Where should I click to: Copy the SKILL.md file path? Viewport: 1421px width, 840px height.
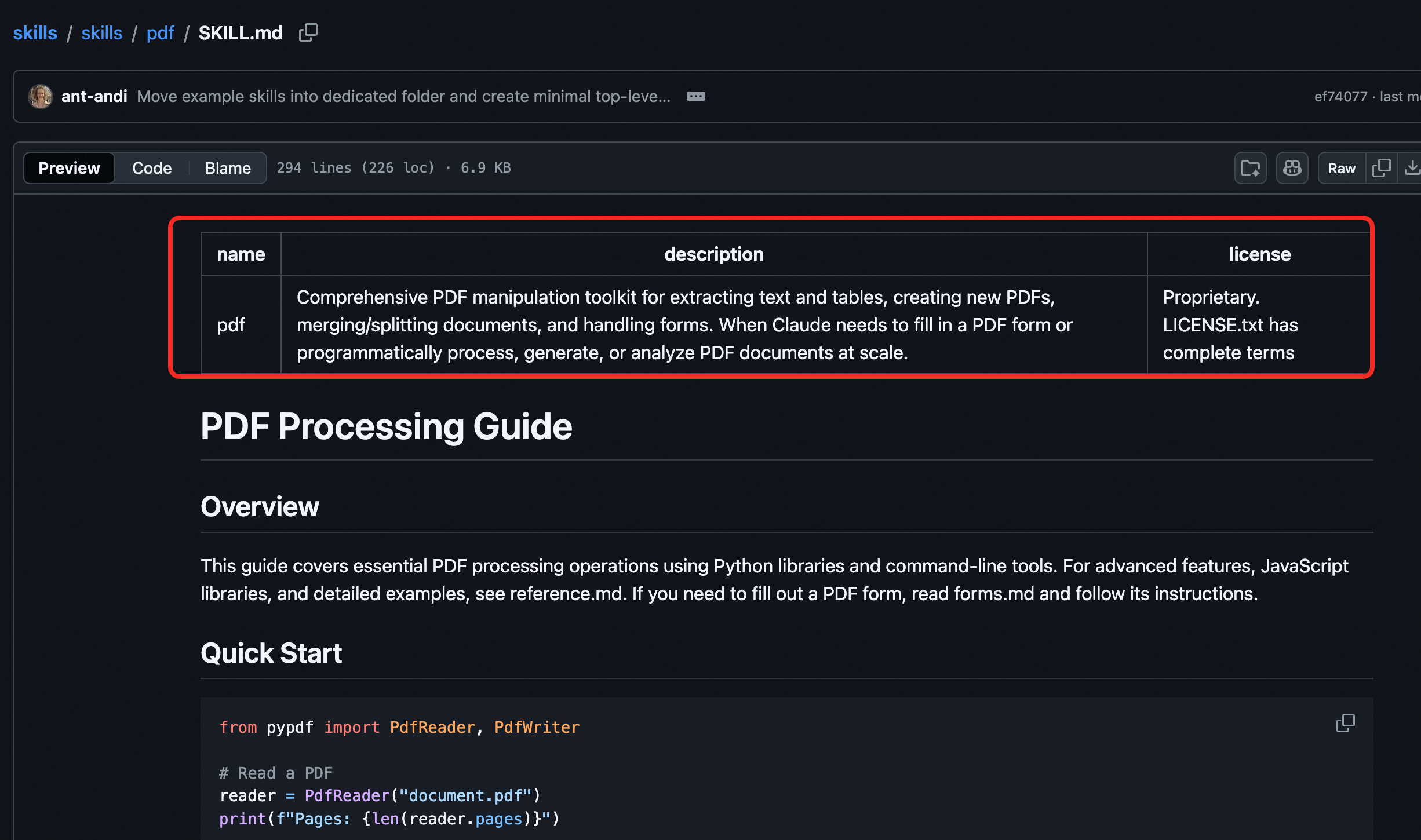click(x=308, y=32)
